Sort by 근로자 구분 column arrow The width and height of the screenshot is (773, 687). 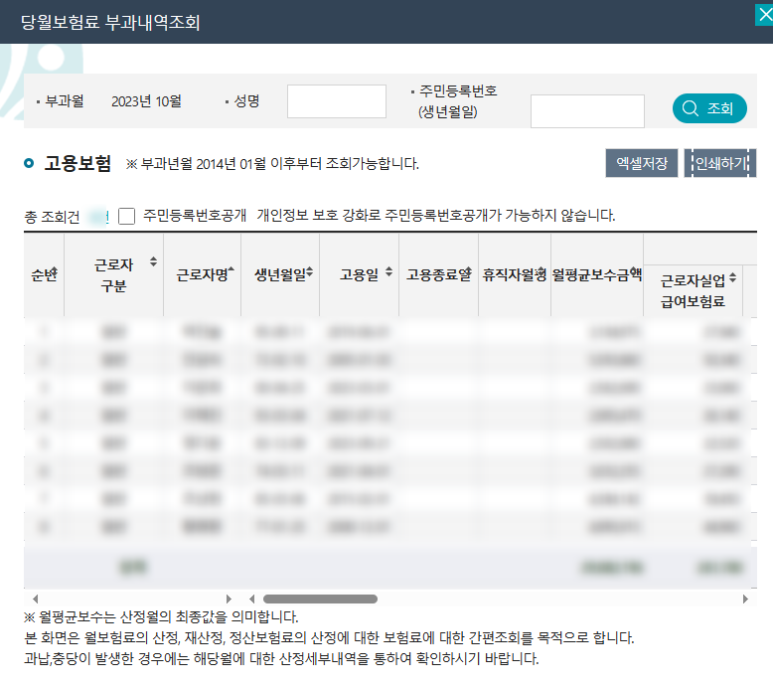153,262
